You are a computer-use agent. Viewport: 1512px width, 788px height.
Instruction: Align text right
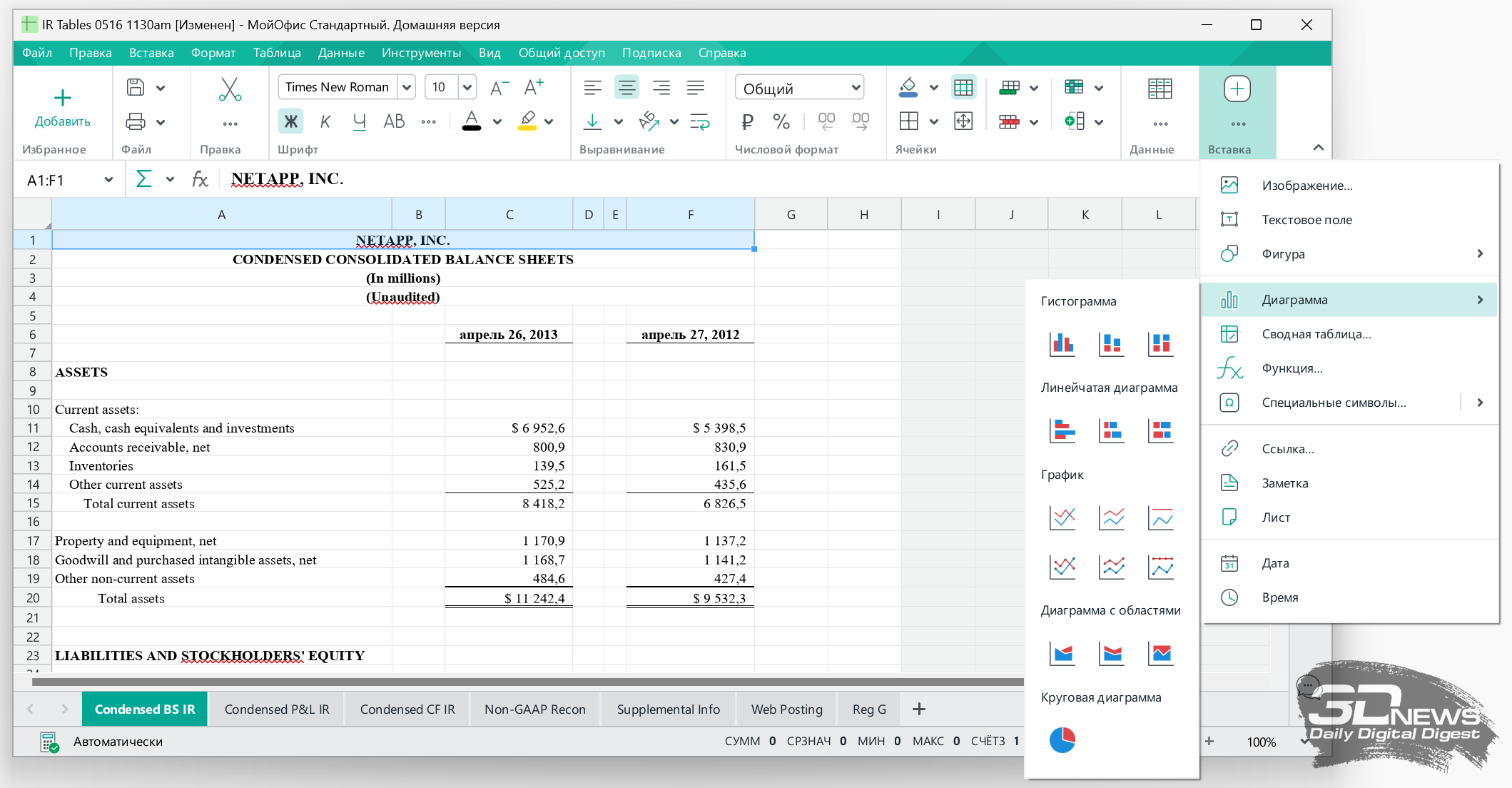click(x=661, y=88)
